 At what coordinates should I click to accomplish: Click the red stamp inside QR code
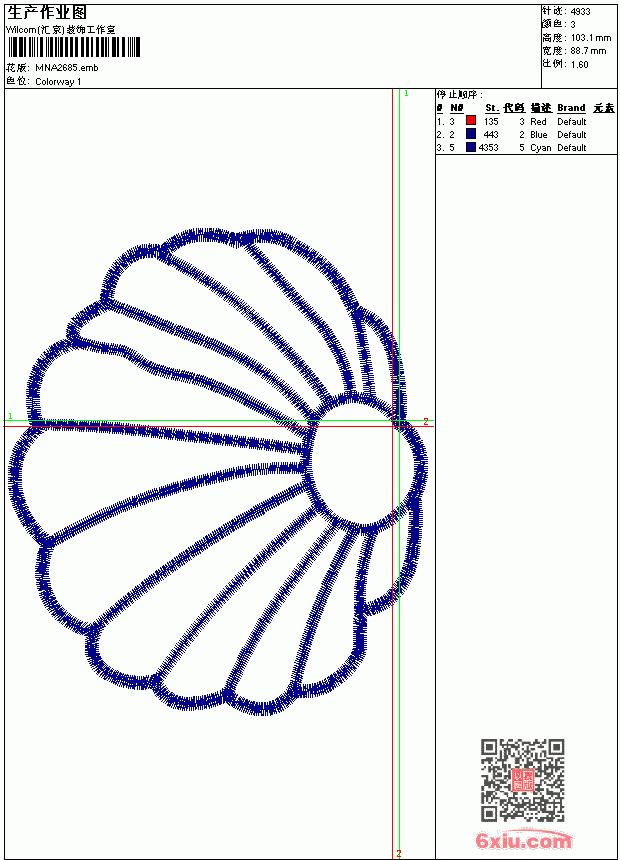523,780
